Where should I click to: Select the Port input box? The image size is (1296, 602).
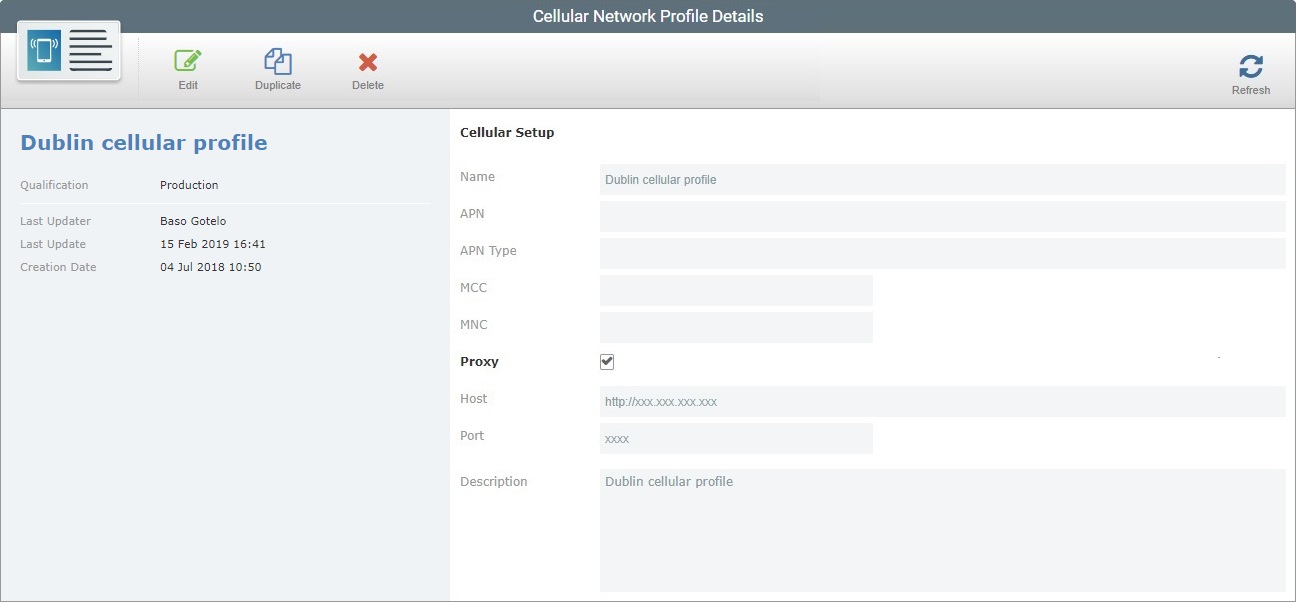click(x=735, y=438)
